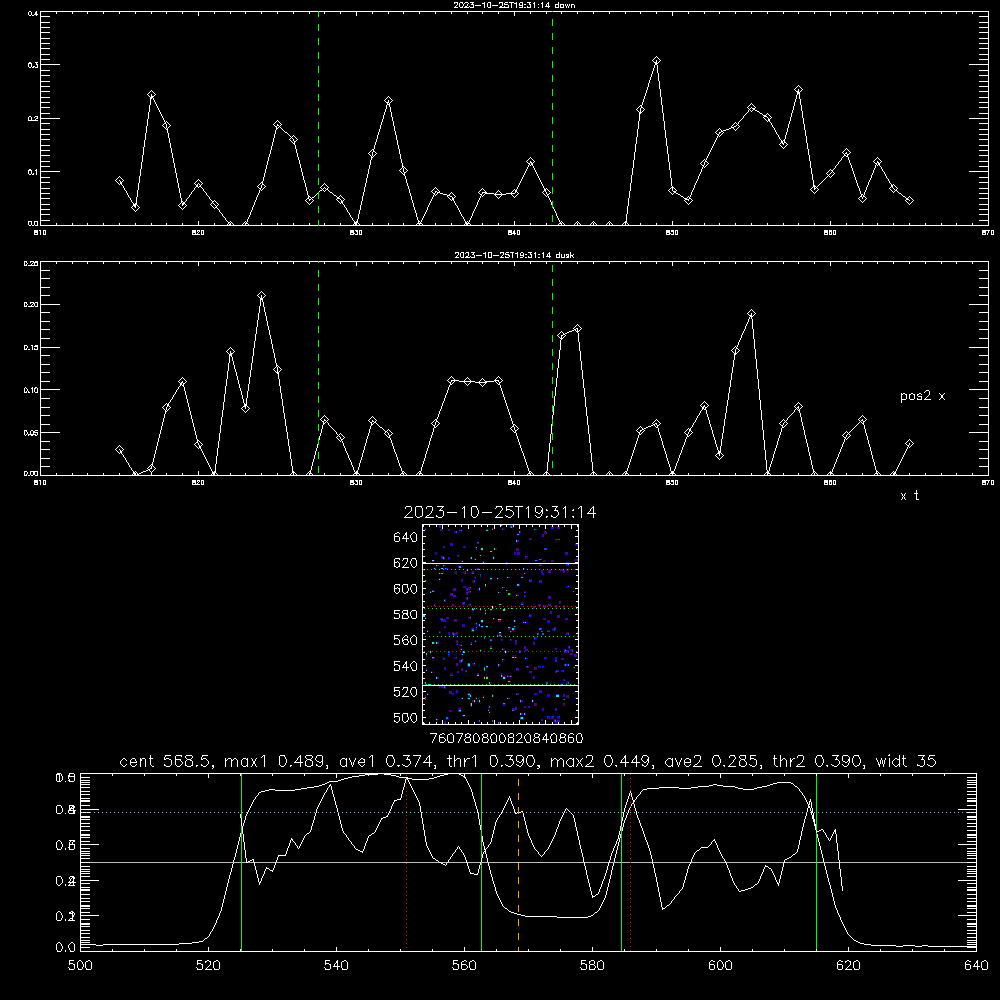The width and height of the screenshot is (1000, 1000).
Task: Click the highest diamond data point in dusk plot
Action: [261, 295]
